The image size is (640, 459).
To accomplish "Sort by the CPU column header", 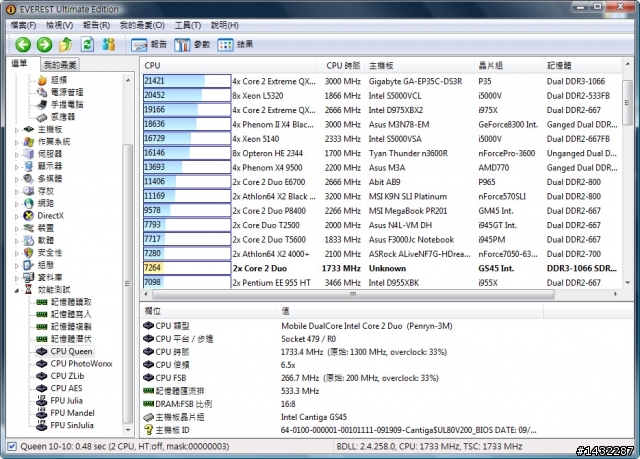I will pyautogui.click(x=229, y=65).
